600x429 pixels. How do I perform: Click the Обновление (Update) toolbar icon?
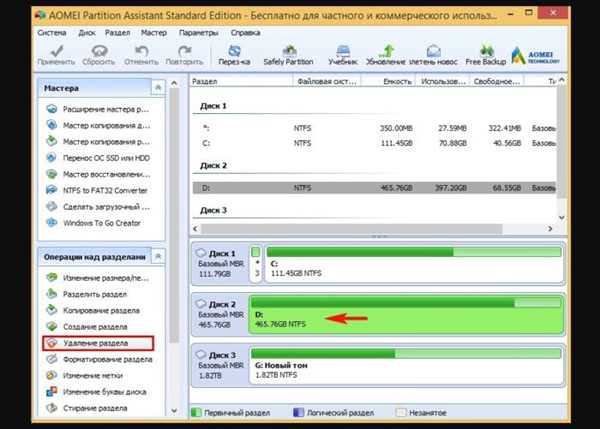386,51
